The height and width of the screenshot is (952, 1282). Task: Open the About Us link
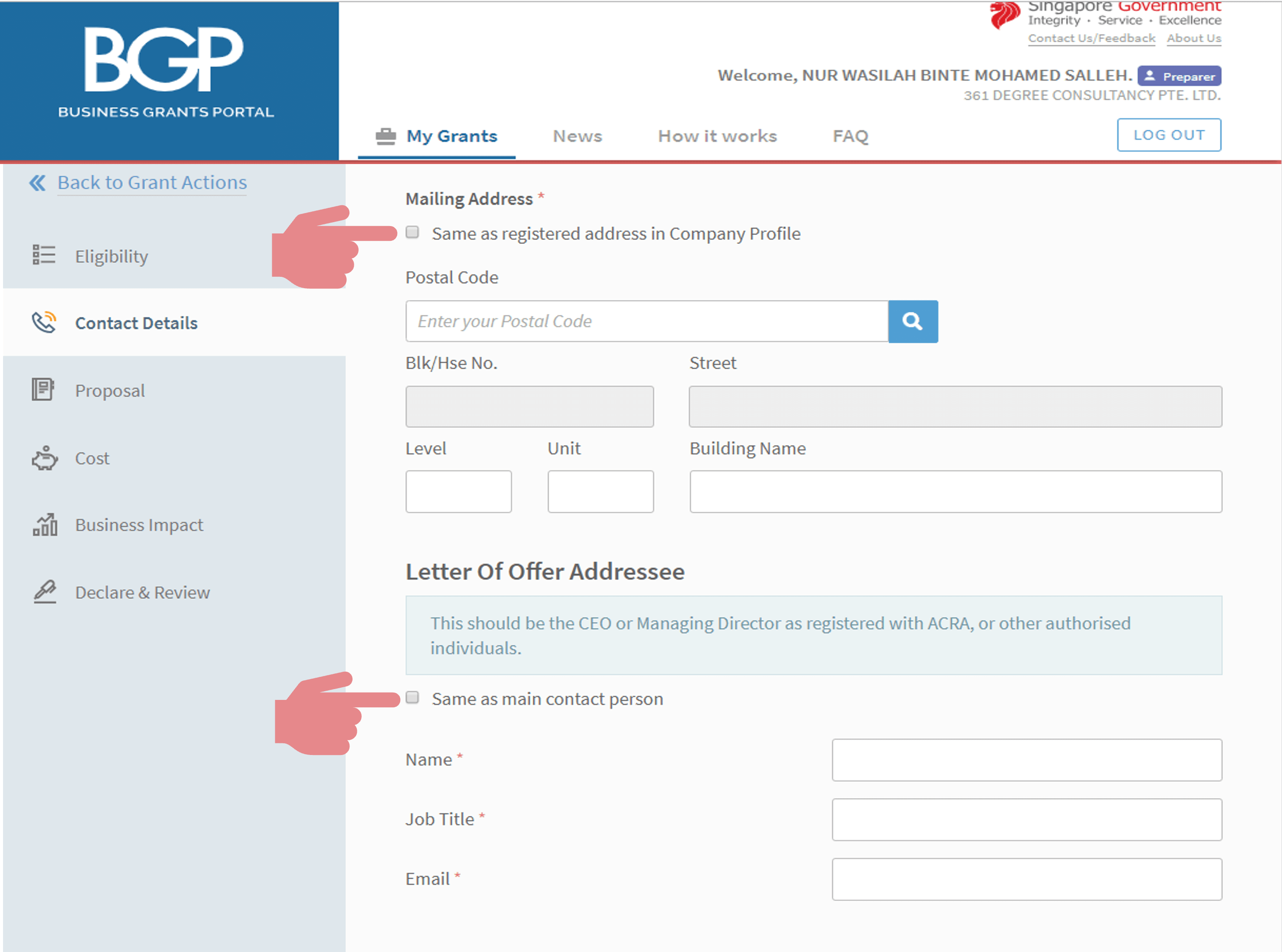1194,38
